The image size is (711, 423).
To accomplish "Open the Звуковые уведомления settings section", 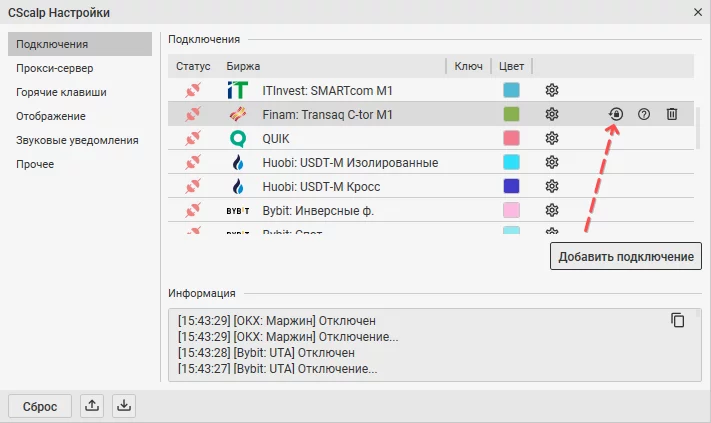I will click(x=77, y=140).
